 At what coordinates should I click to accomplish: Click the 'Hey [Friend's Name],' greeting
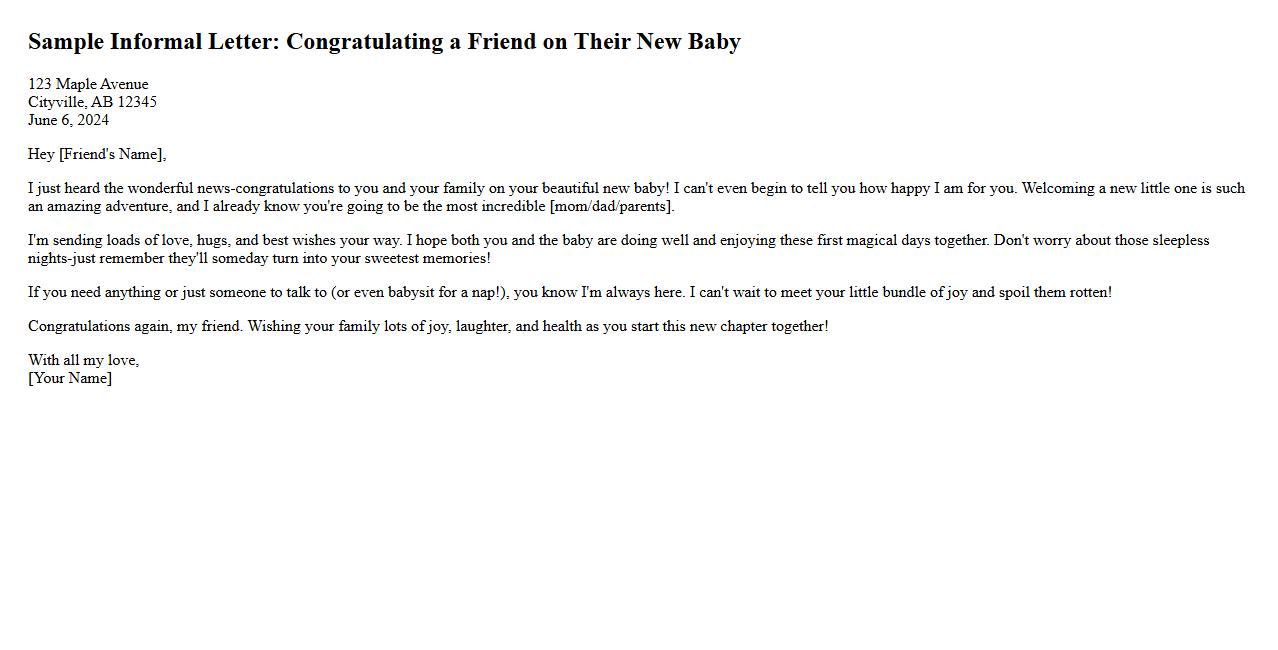(96, 154)
